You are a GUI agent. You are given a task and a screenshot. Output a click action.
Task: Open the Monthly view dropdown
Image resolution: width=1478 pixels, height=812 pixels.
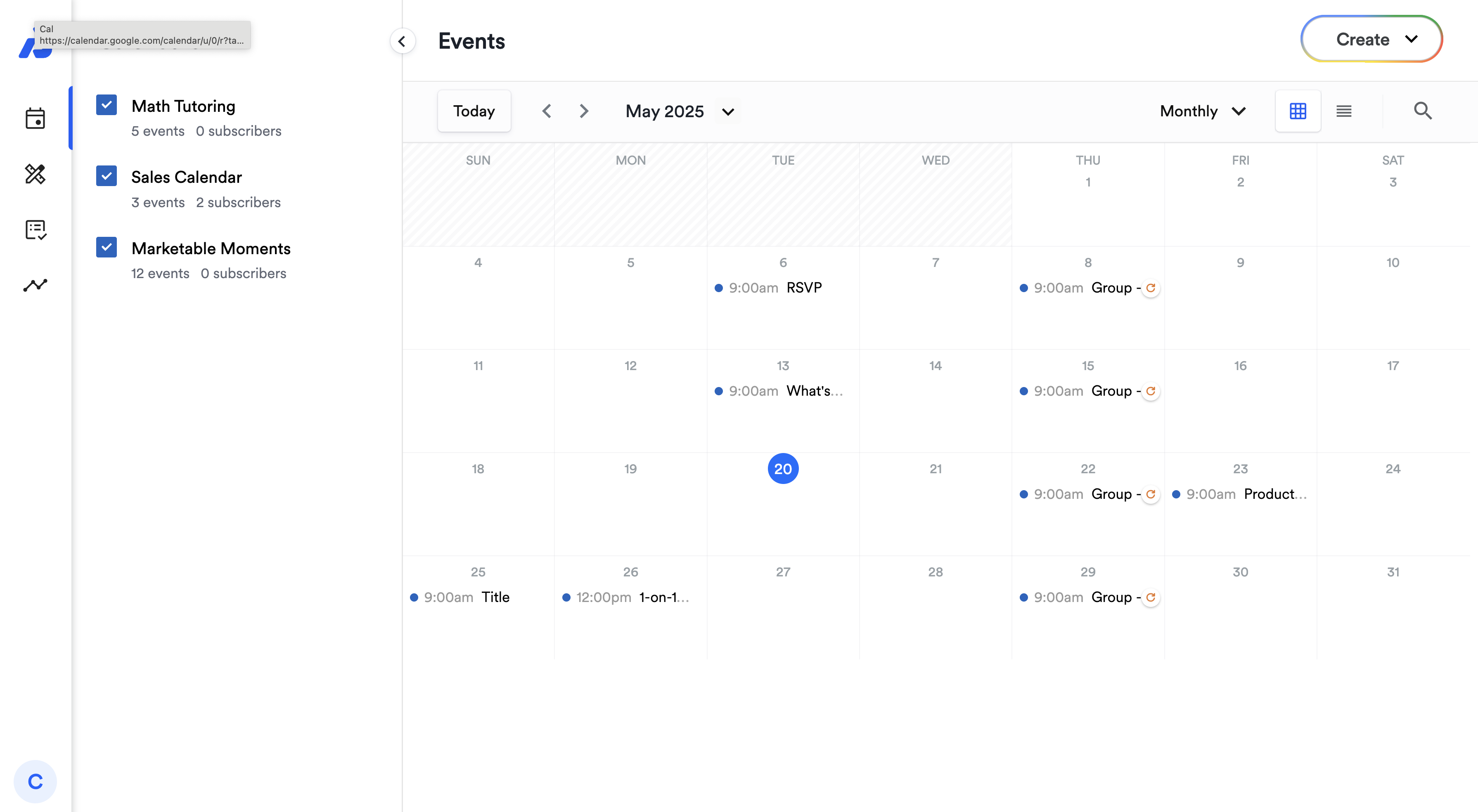[x=1202, y=111]
